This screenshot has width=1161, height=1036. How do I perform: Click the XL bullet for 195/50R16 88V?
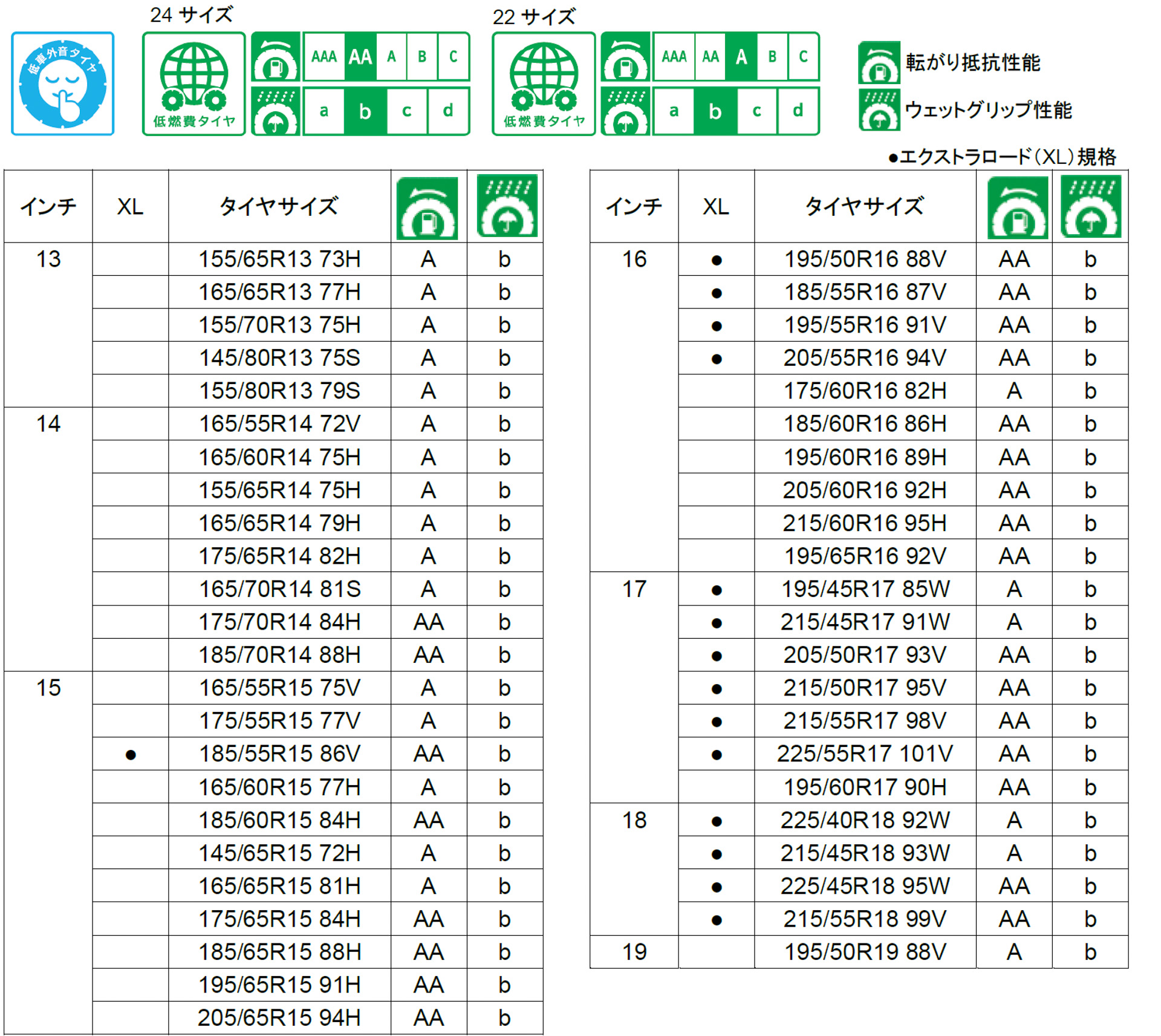[717, 260]
